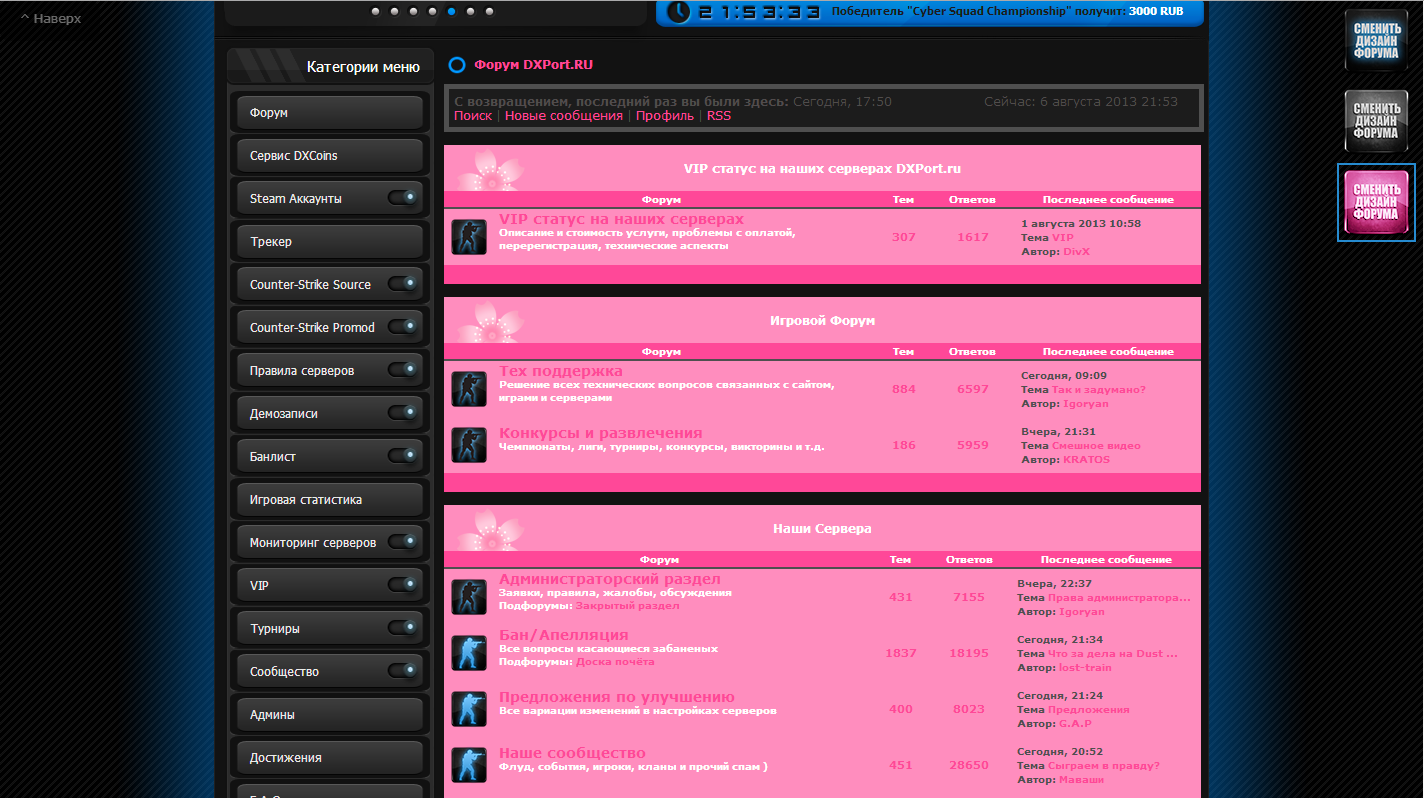The height and width of the screenshot is (798, 1424).
Task: Select the first slider pagination dot
Action: point(376,12)
